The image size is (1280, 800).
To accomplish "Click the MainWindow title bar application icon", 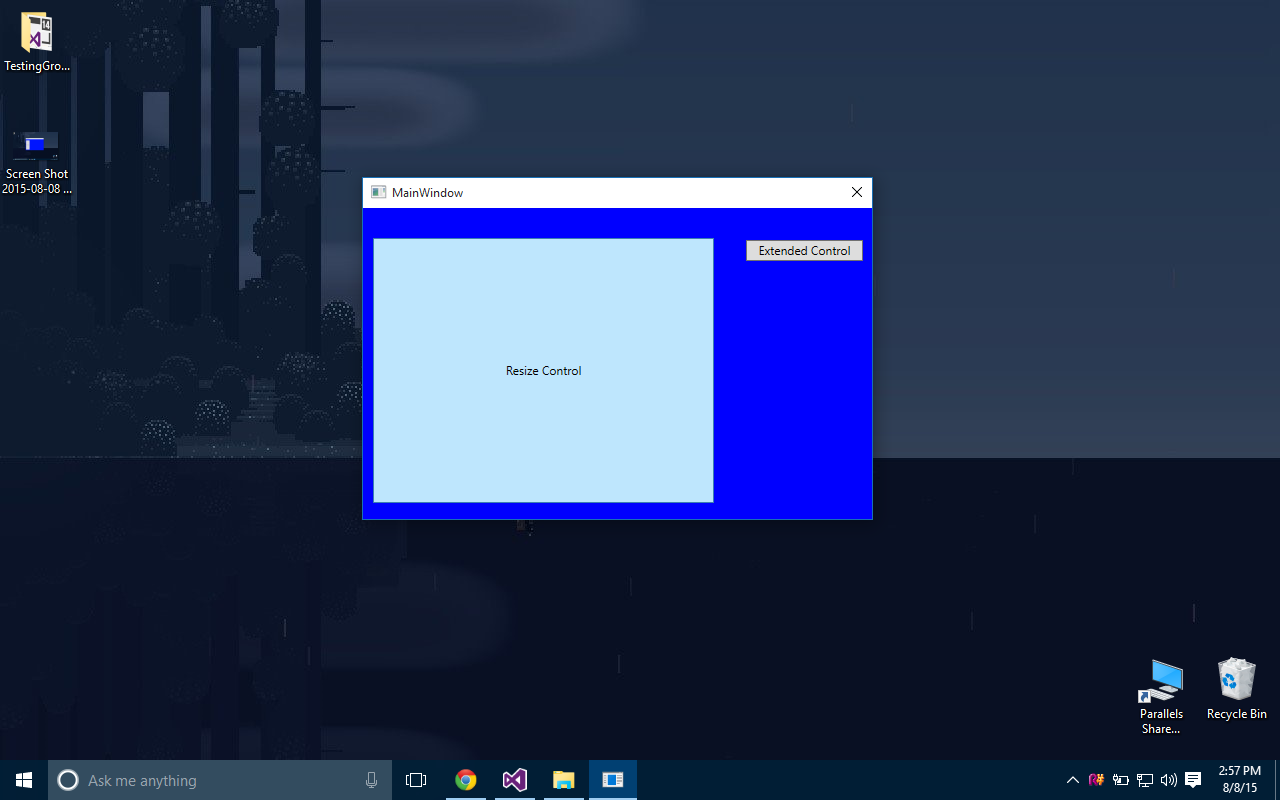I will [378, 192].
